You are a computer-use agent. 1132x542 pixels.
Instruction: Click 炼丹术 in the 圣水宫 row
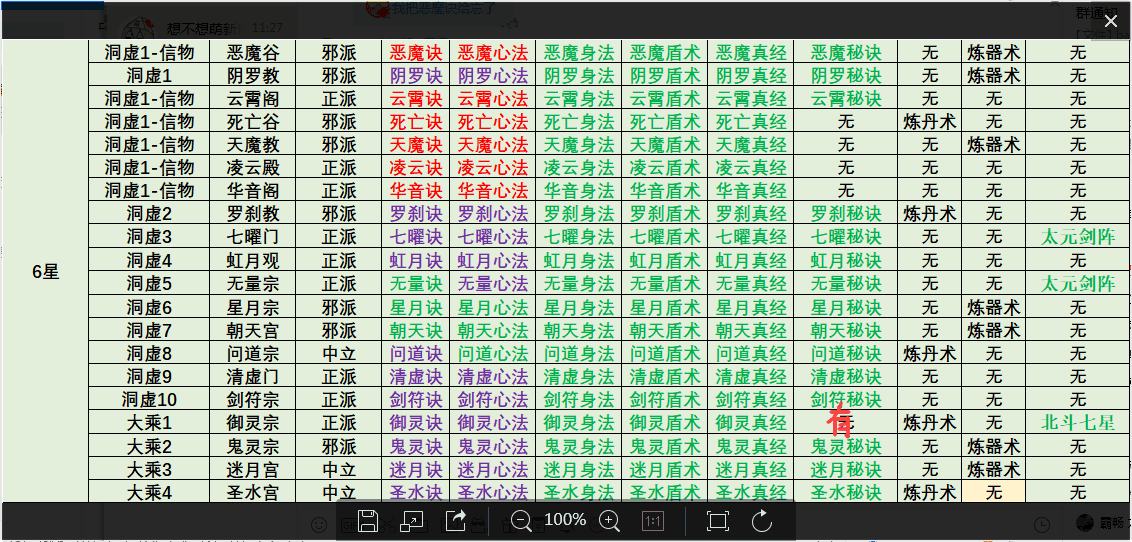pyautogui.click(x=930, y=491)
